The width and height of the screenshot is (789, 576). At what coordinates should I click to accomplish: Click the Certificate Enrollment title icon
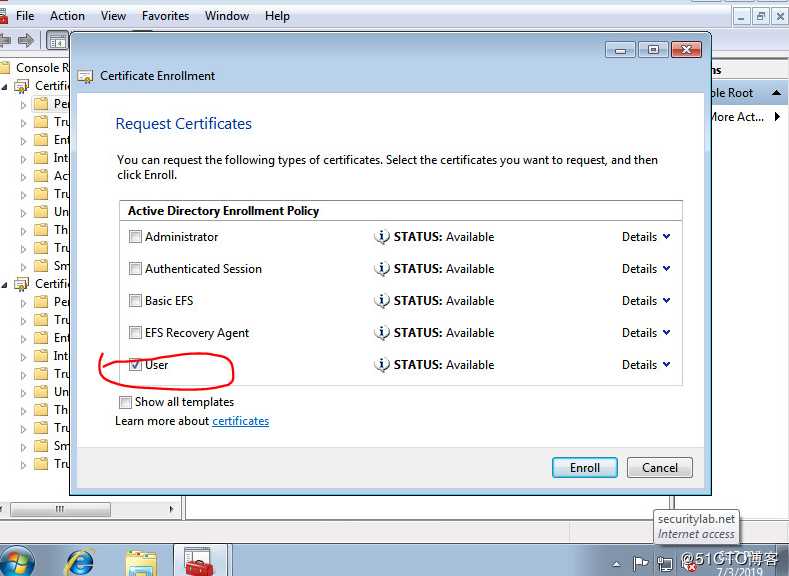click(x=86, y=76)
